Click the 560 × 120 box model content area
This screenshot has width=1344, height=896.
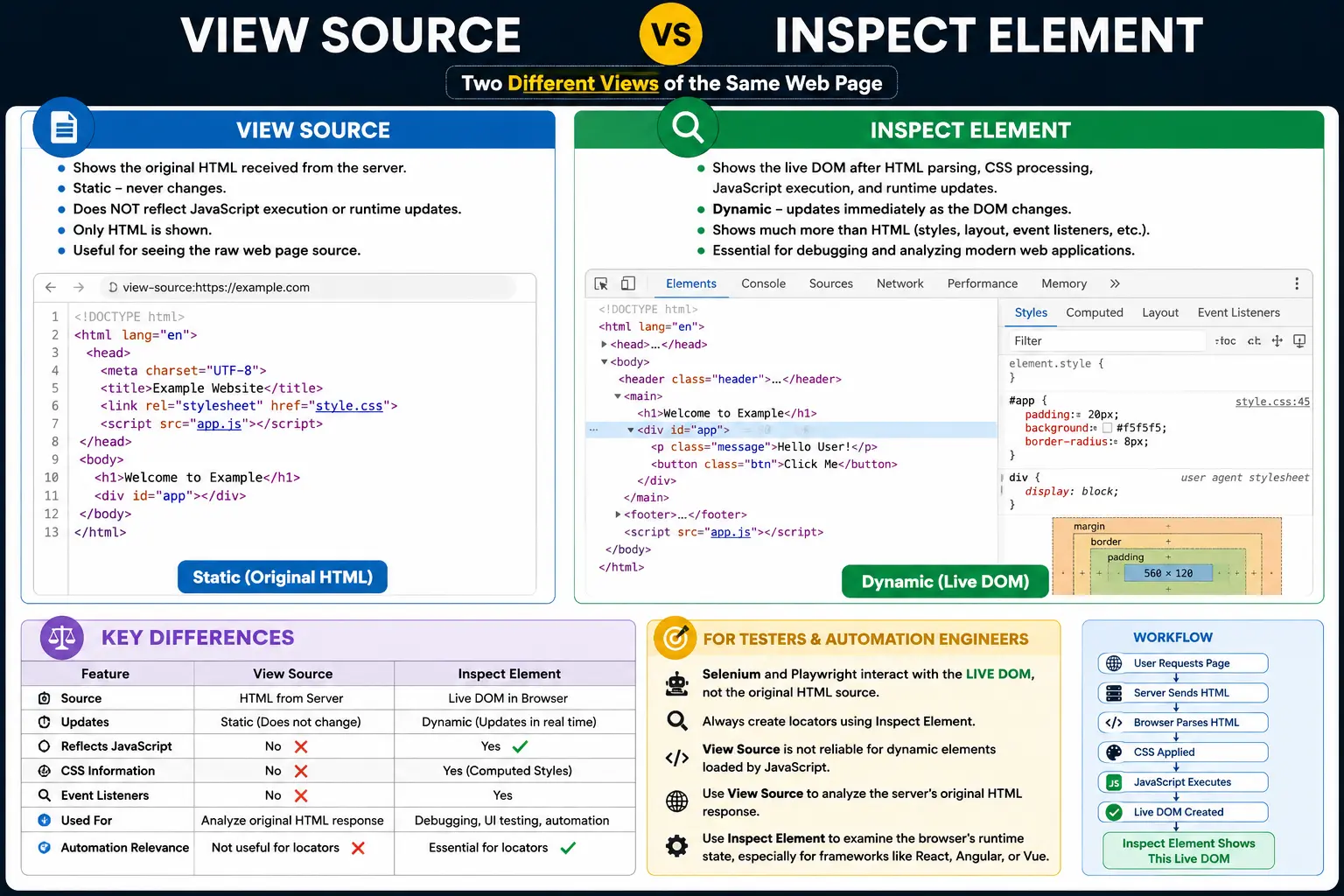click(1168, 573)
